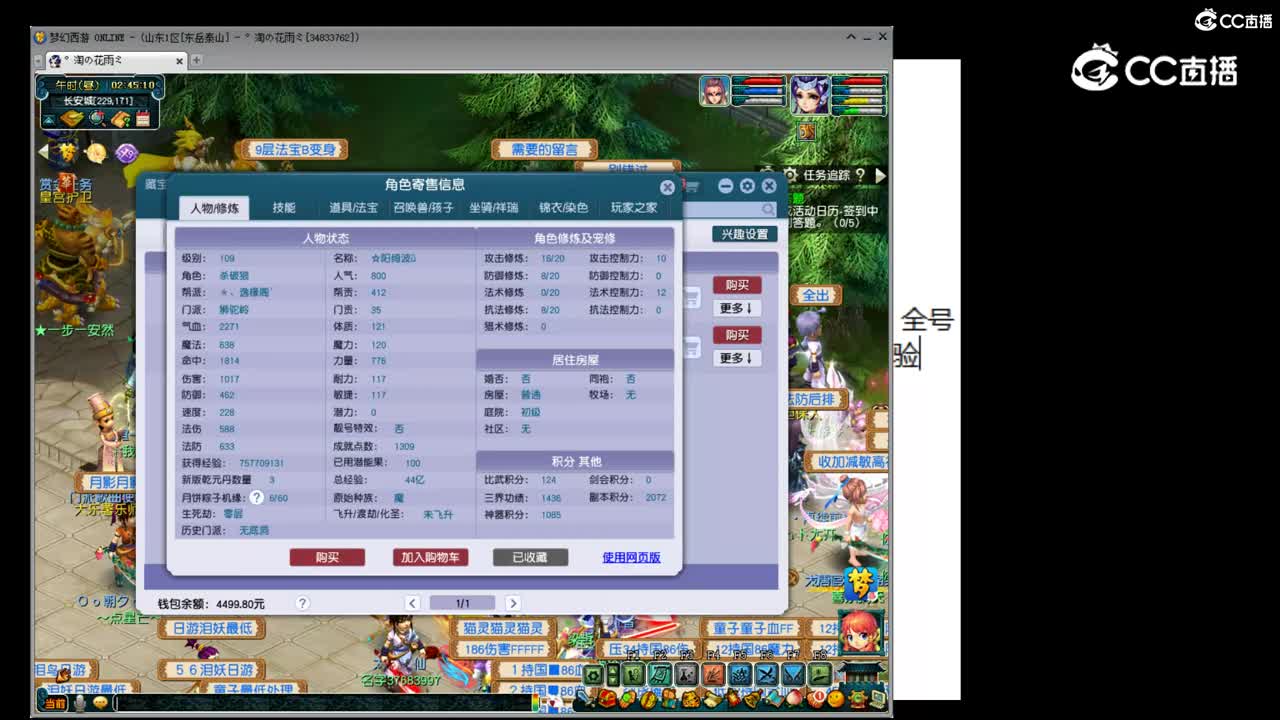The width and height of the screenshot is (1280, 720).
Task: Expand the second 更多↓ dropdown
Action: [737, 358]
